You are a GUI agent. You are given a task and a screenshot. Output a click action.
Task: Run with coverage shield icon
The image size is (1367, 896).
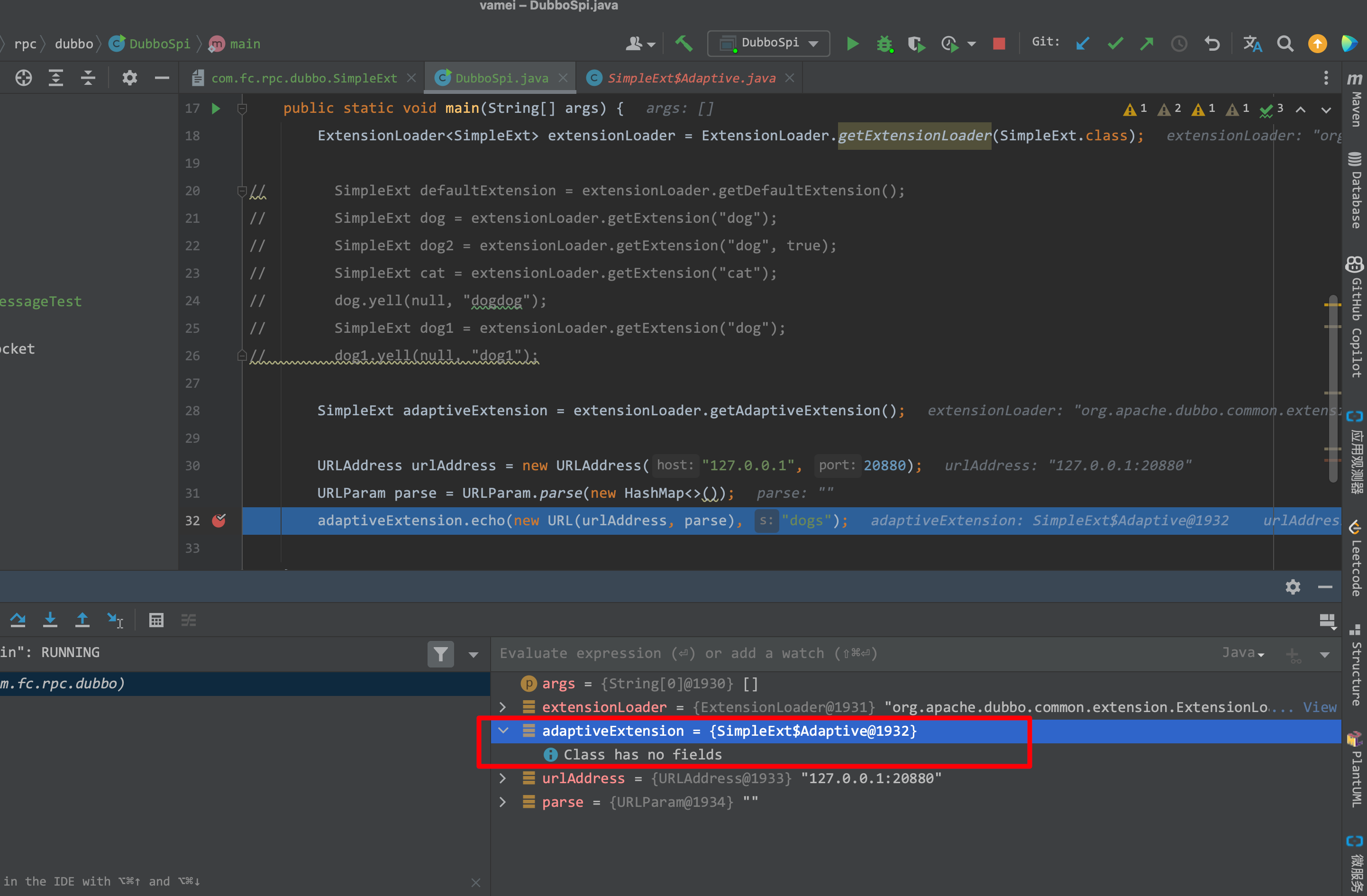pyautogui.click(x=916, y=44)
